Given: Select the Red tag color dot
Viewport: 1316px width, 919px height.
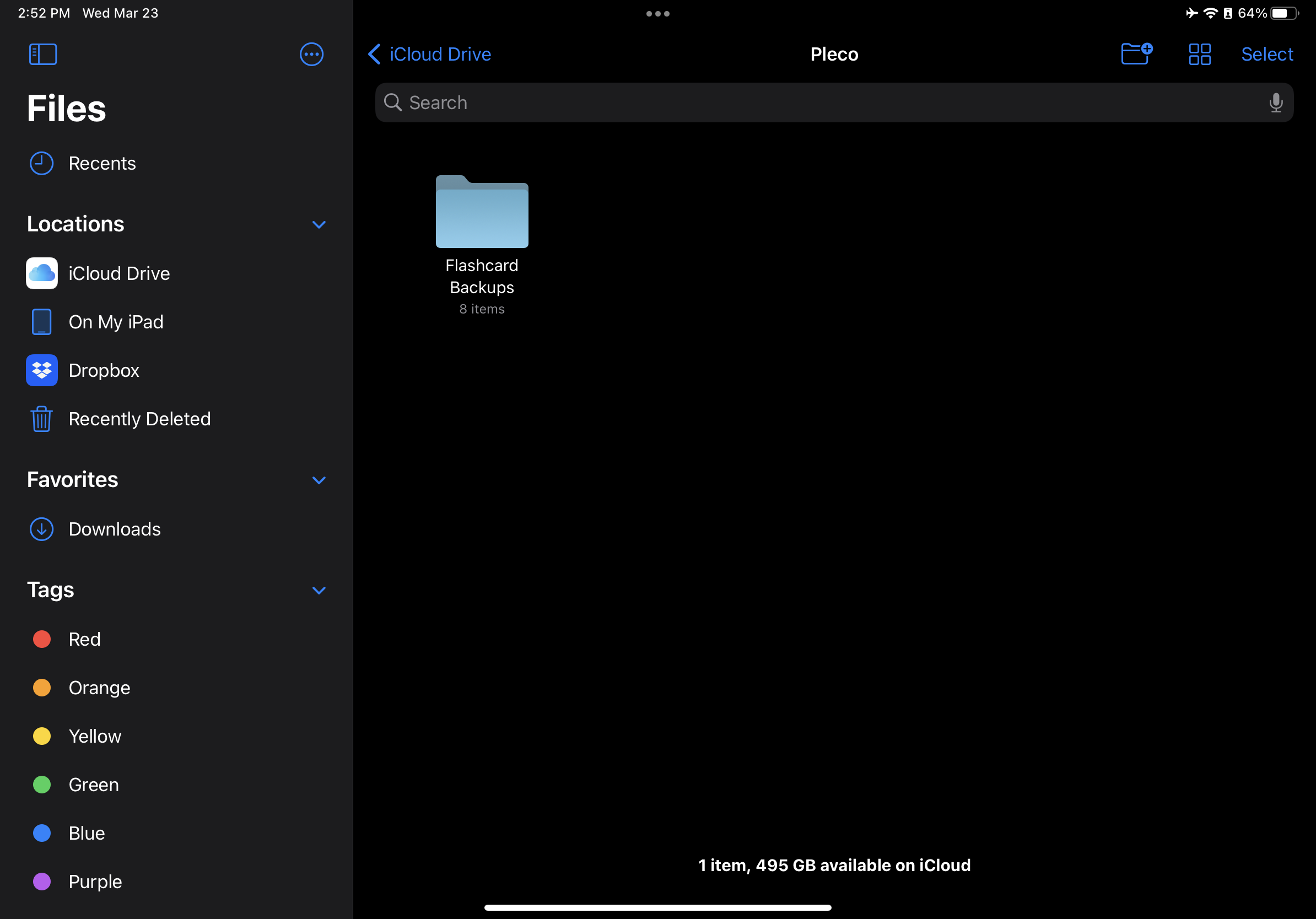Looking at the screenshot, I should point(42,639).
